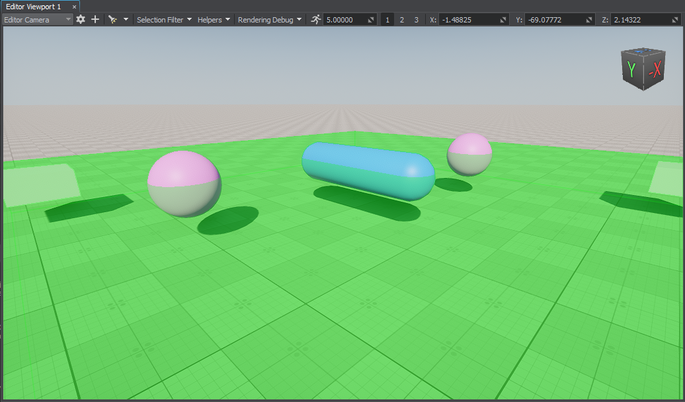685x402 pixels.
Task: Select camera speed preset 1
Action: (x=388, y=19)
